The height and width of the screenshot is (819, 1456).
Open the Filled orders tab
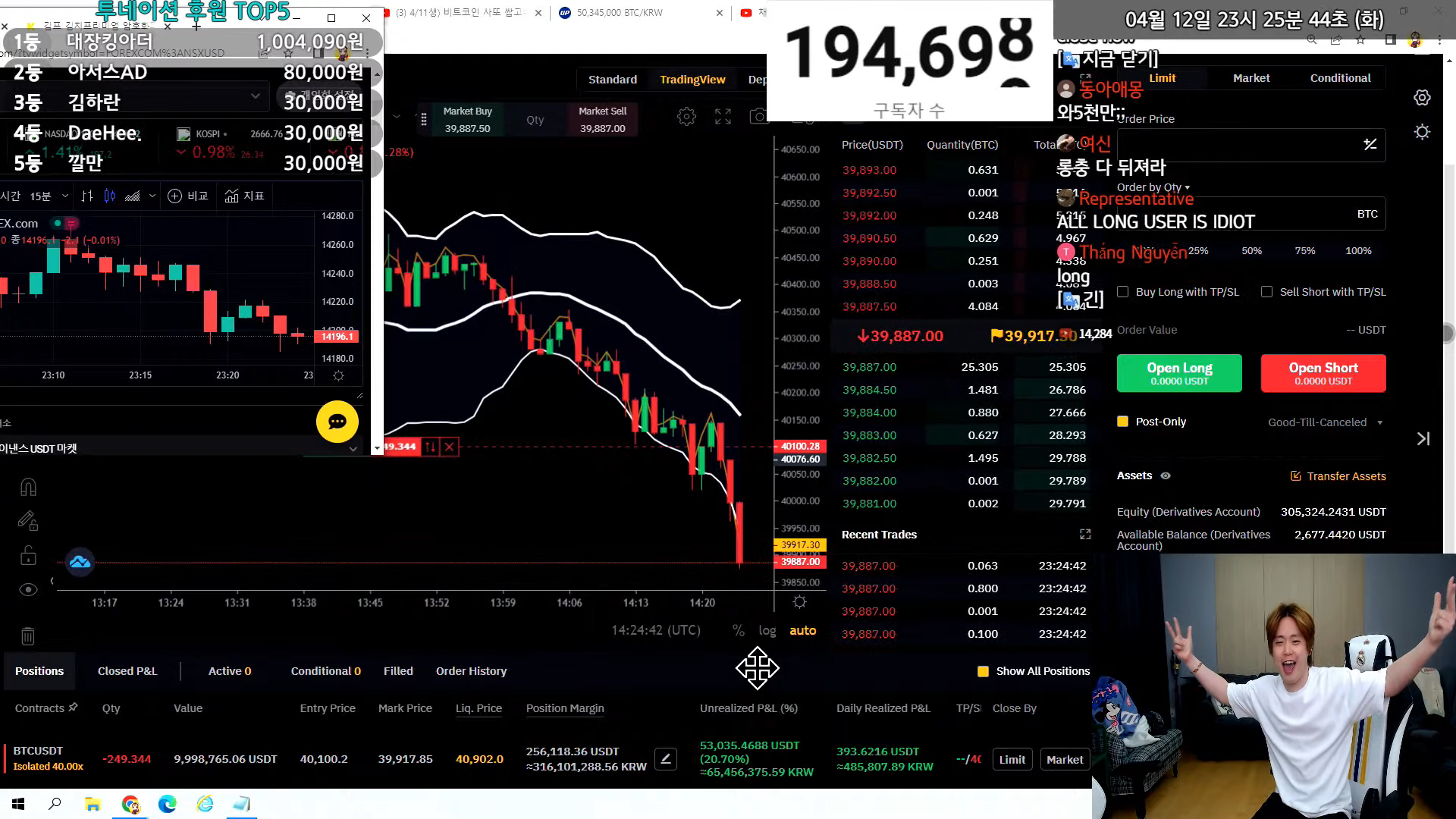pos(398,671)
